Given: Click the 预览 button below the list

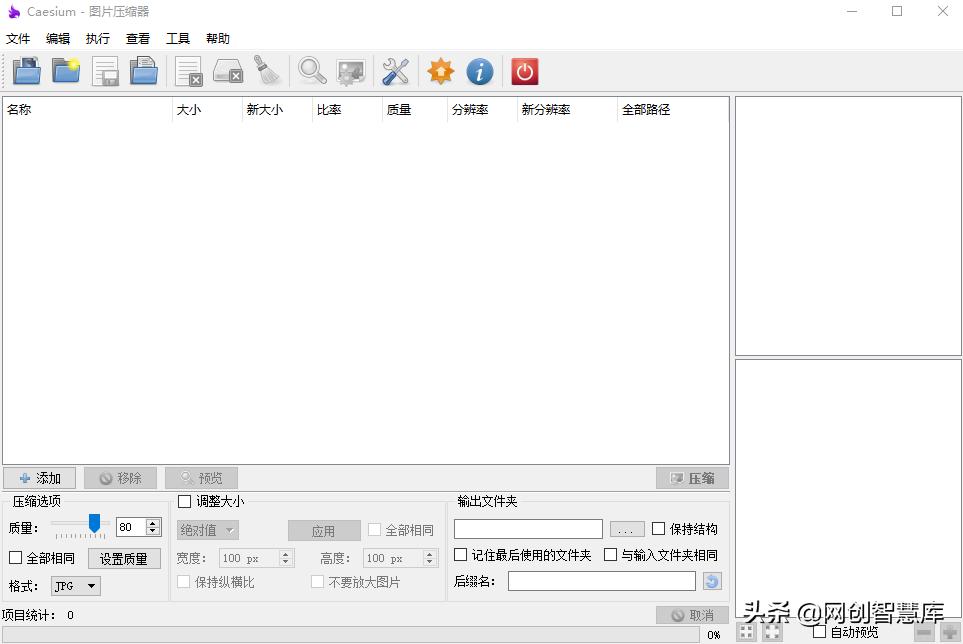Looking at the screenshot, I should [201, 478].
